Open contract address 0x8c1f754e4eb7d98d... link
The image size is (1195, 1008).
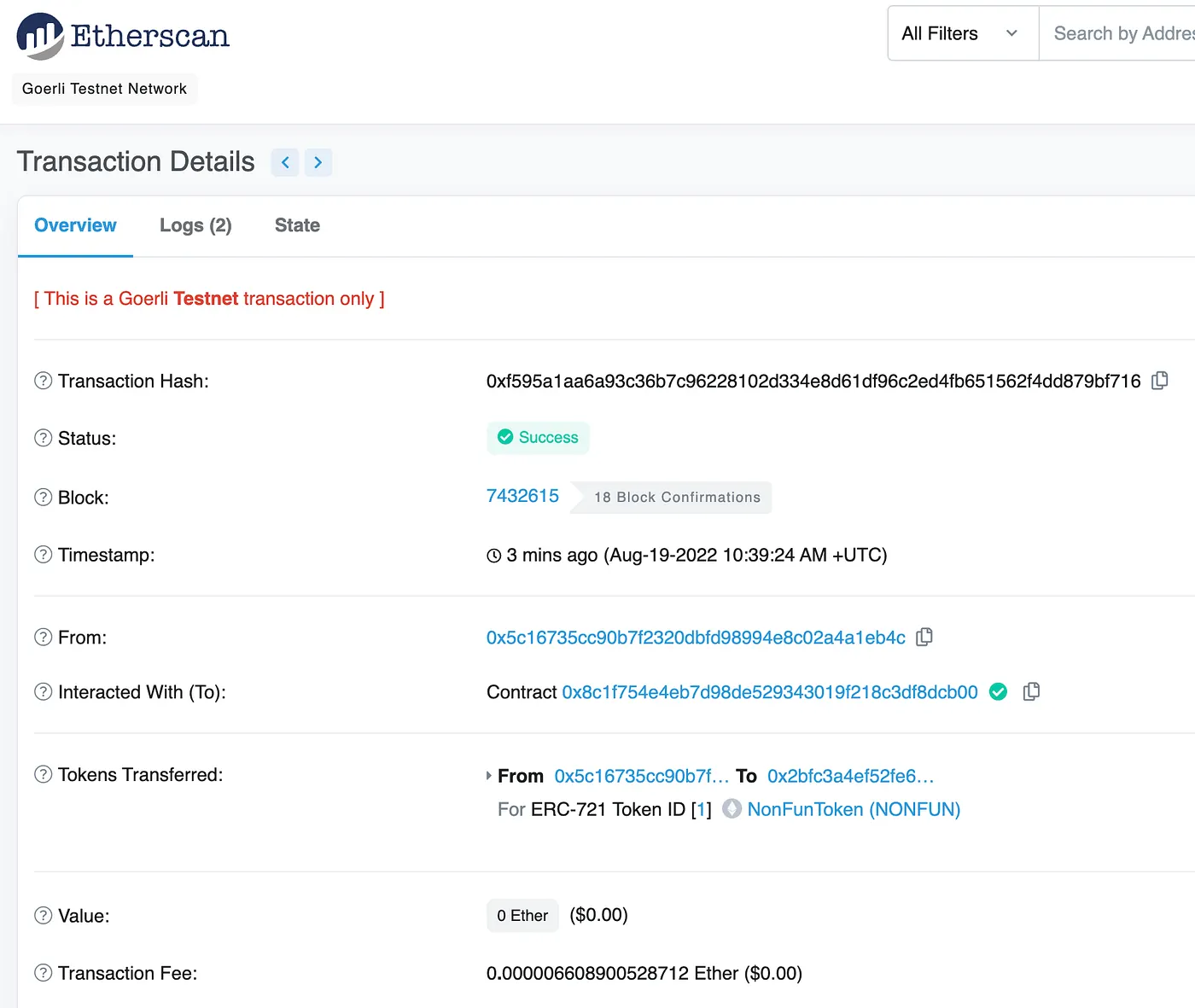pos(770,692)
